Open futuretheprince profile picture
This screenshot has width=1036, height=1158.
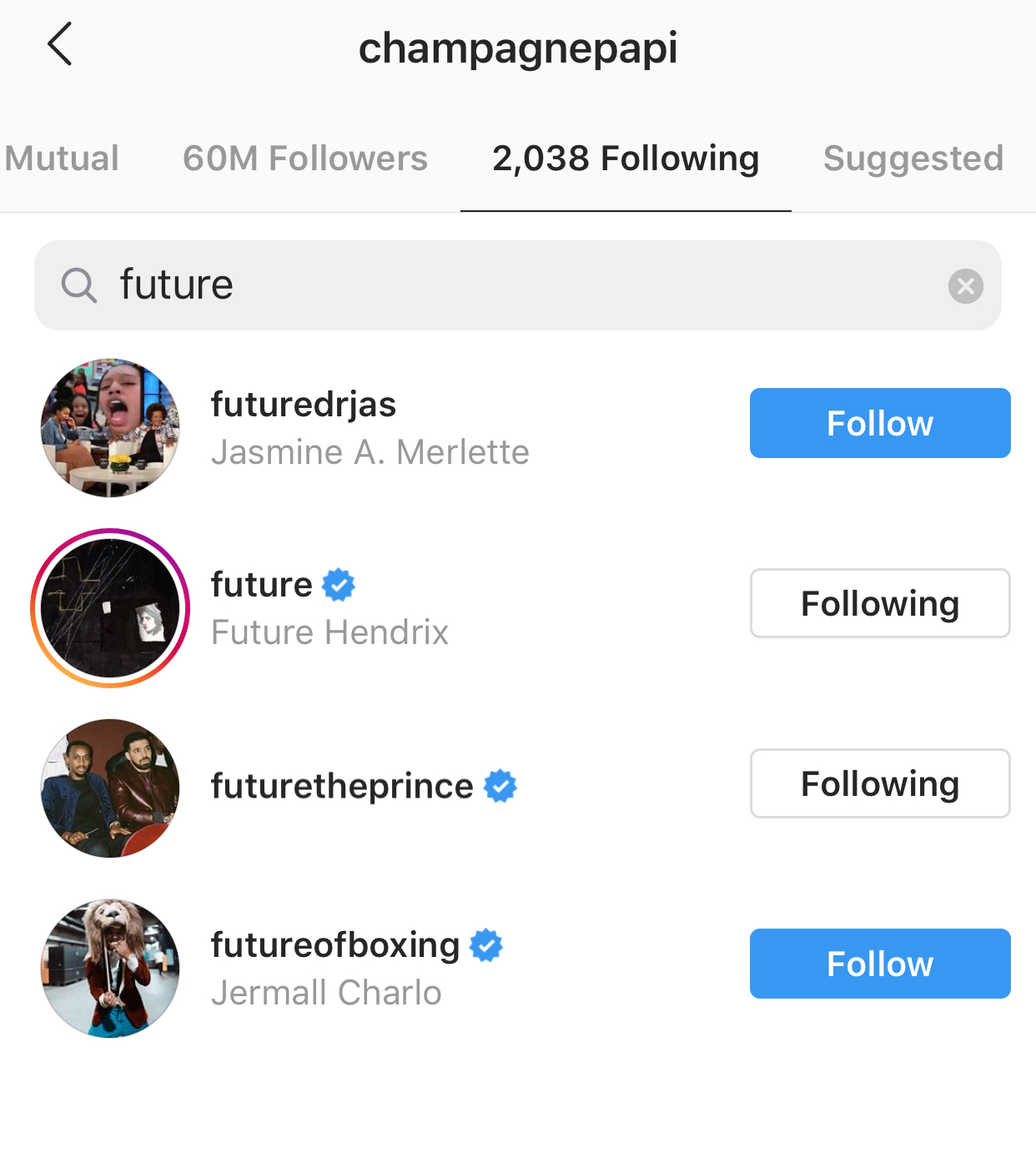tap(110, 788)
